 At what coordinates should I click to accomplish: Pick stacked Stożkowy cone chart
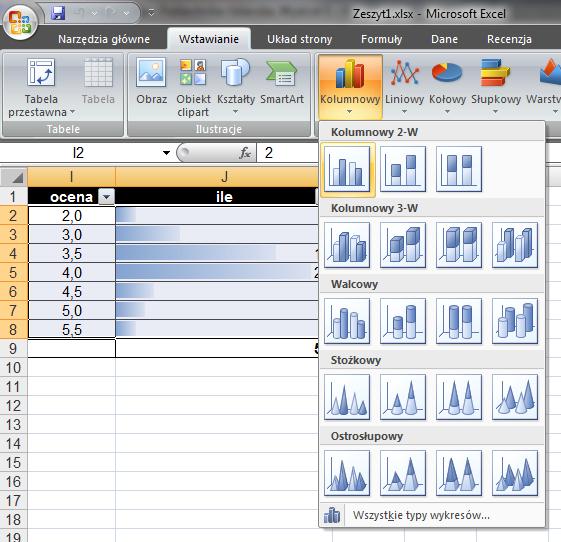[x=403, y=397]
